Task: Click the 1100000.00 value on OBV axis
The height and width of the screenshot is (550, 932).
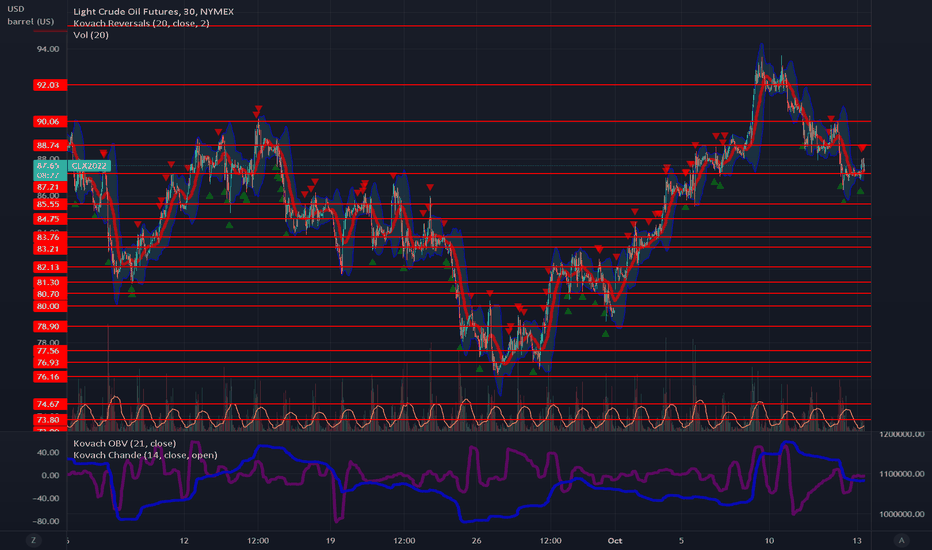Action: 900,474
